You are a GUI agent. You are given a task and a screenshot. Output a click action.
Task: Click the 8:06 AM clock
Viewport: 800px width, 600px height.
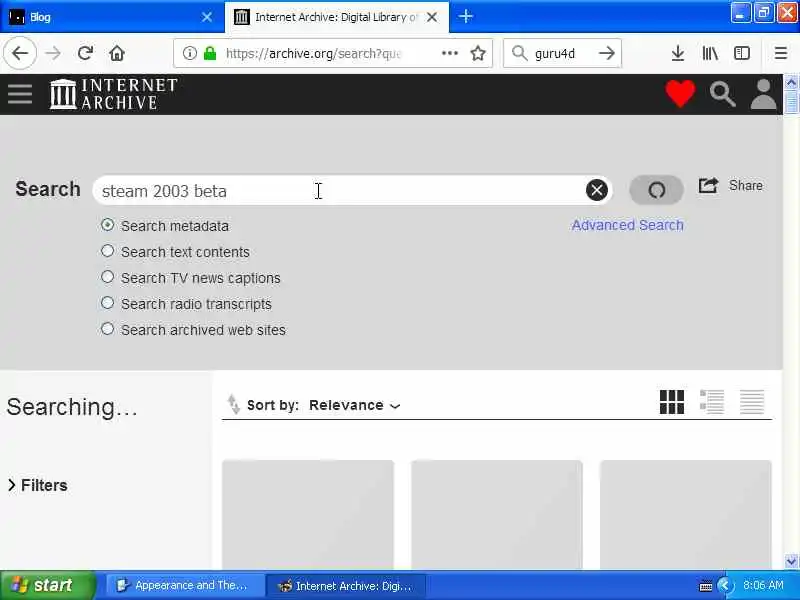tap(763, 585)
